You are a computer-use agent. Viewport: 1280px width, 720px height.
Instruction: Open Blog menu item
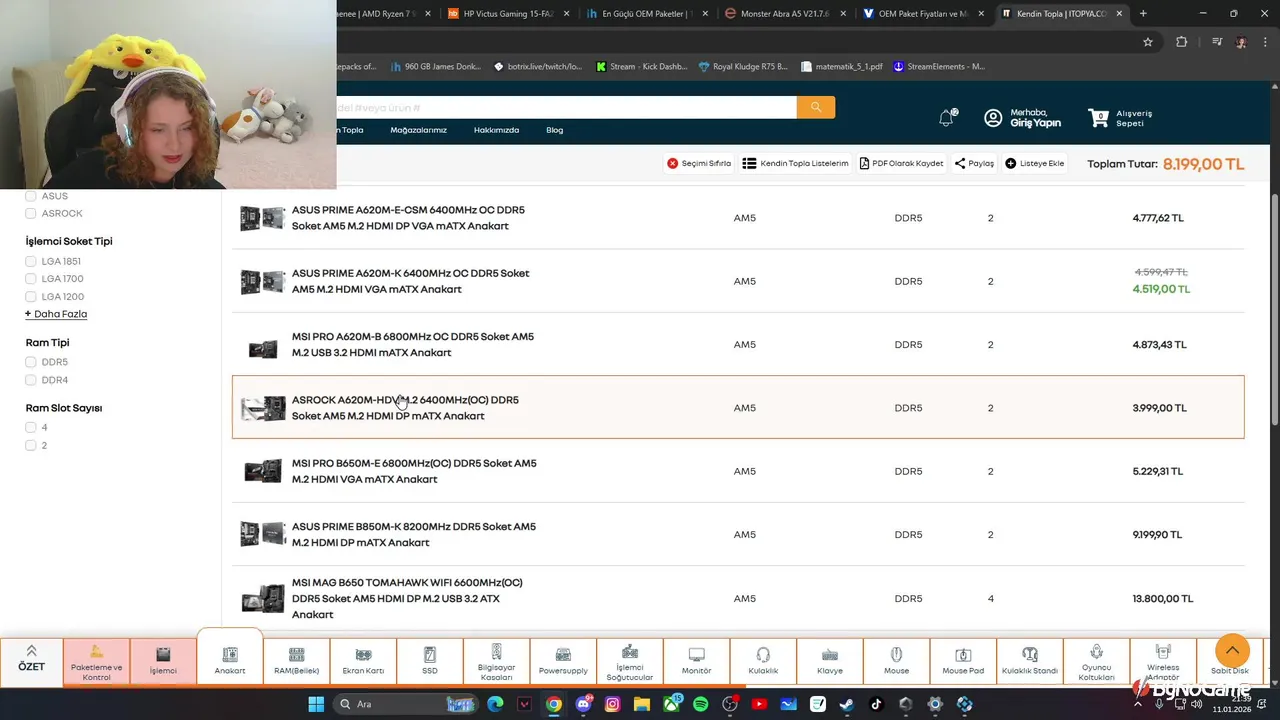554,130
